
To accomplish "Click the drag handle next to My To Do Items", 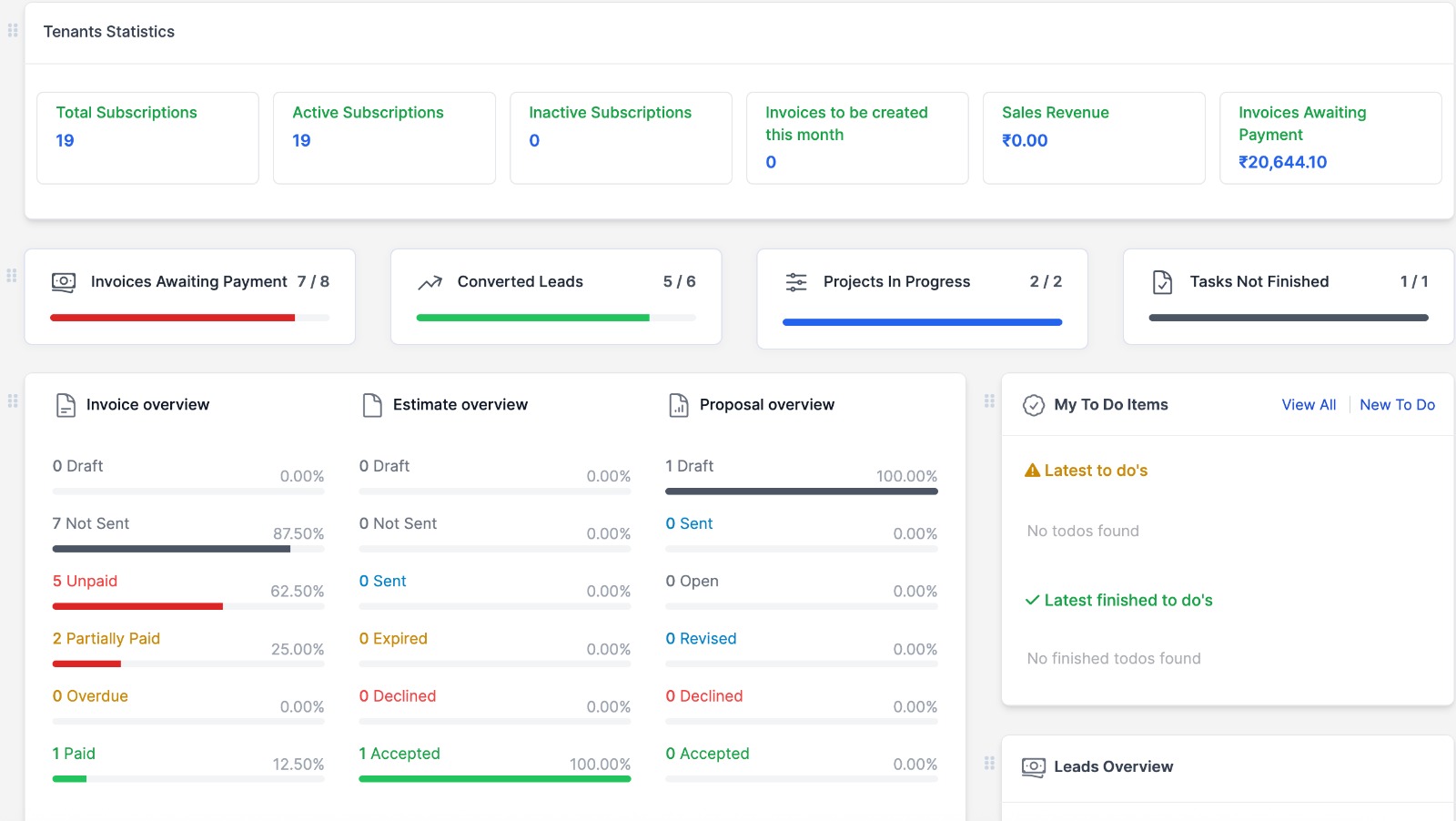I will pyautogui.click(x=989, y=400).
